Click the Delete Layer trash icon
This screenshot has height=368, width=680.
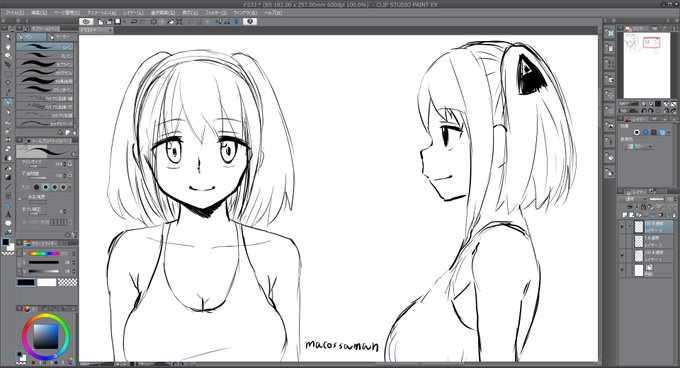[673, 215]
